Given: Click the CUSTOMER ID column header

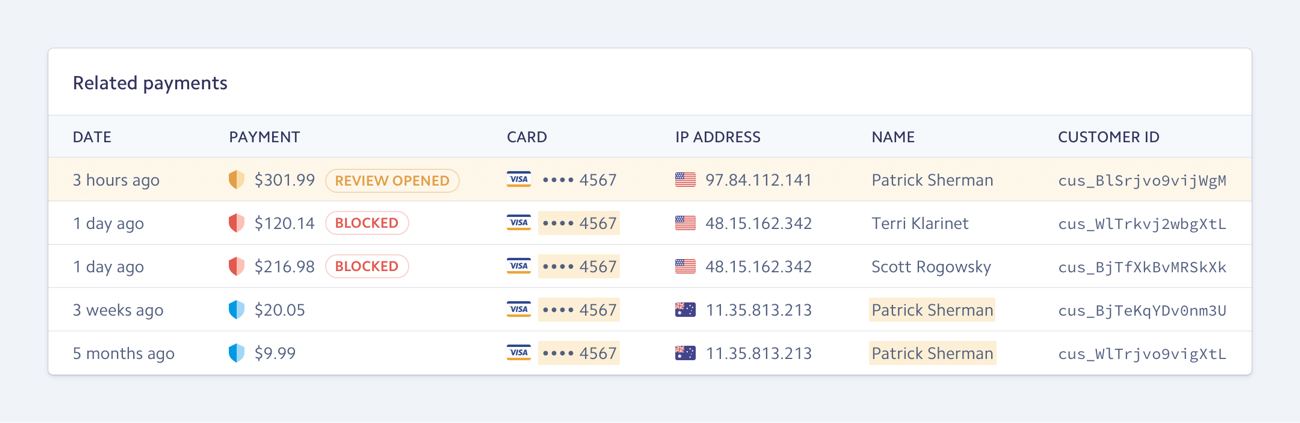Looking at the screenshot, I should point(1108,137).
